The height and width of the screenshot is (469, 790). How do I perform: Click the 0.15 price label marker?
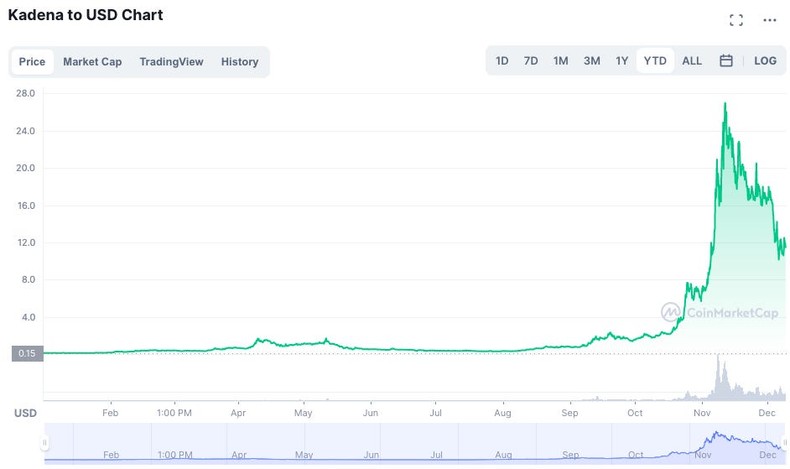[x=25, y=352]
